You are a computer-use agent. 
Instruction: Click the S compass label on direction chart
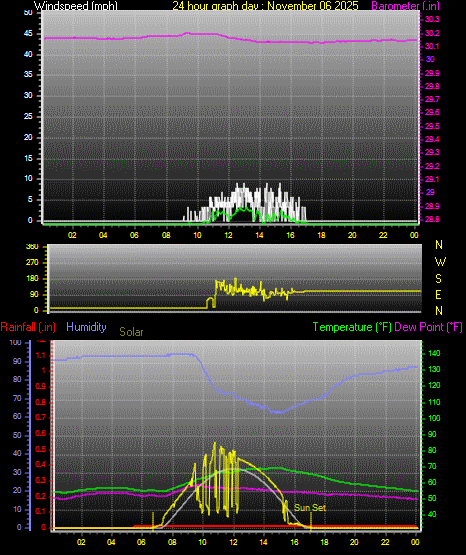coord(438,279)
